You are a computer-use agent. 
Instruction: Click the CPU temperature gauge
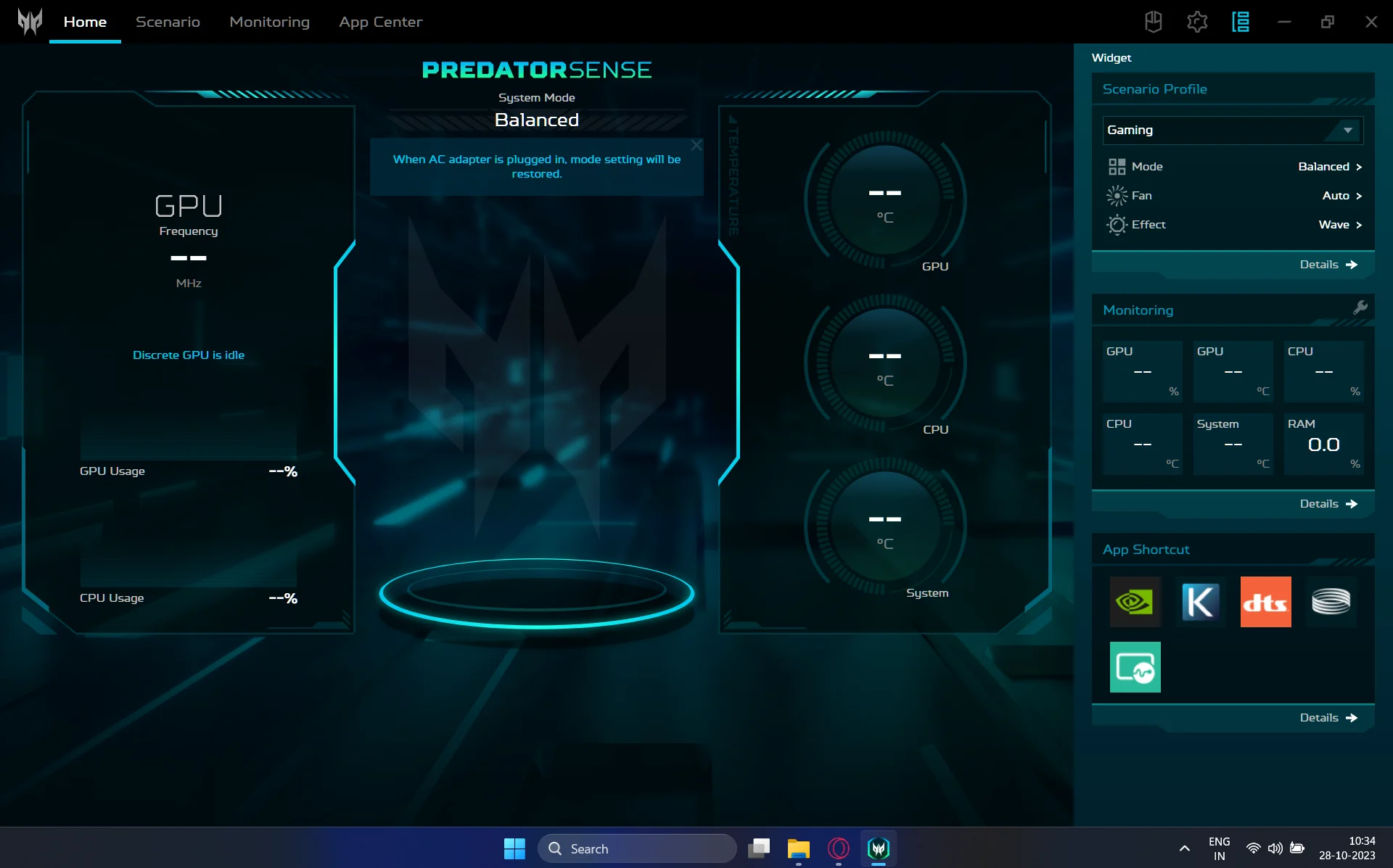point(885,363)
